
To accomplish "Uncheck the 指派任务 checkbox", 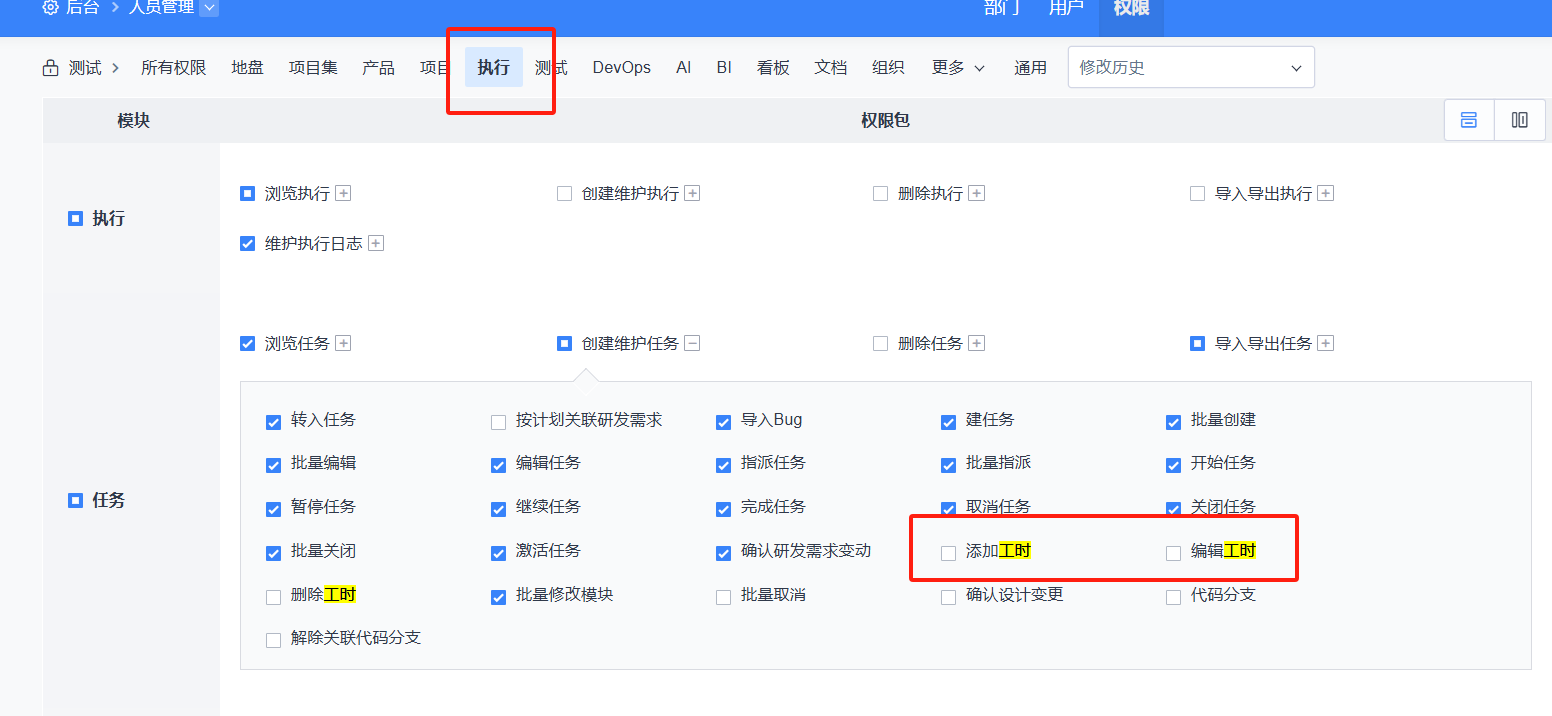I will (x=723, y=465).
